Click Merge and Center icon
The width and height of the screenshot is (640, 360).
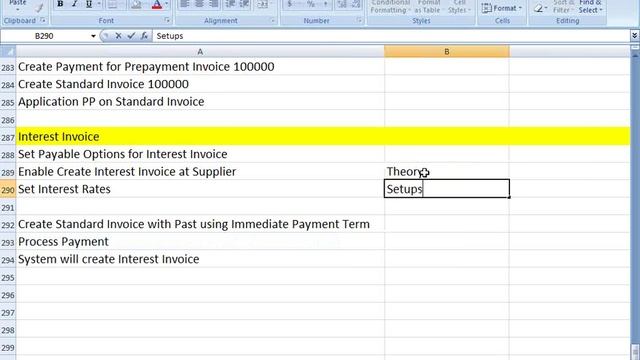[x=262, y=4]
